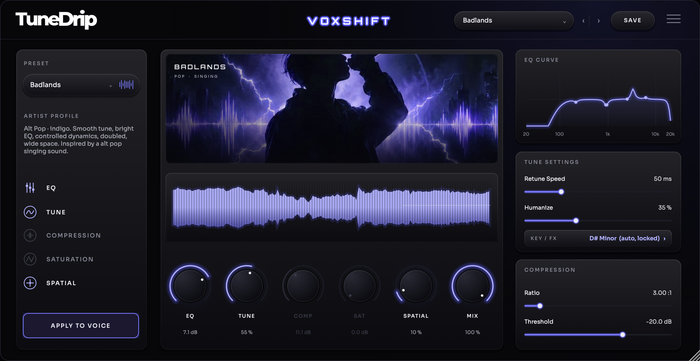Screen dimensions: 700x361
Task: Go to next preset arrow
Action: click(x=598, y=21)
